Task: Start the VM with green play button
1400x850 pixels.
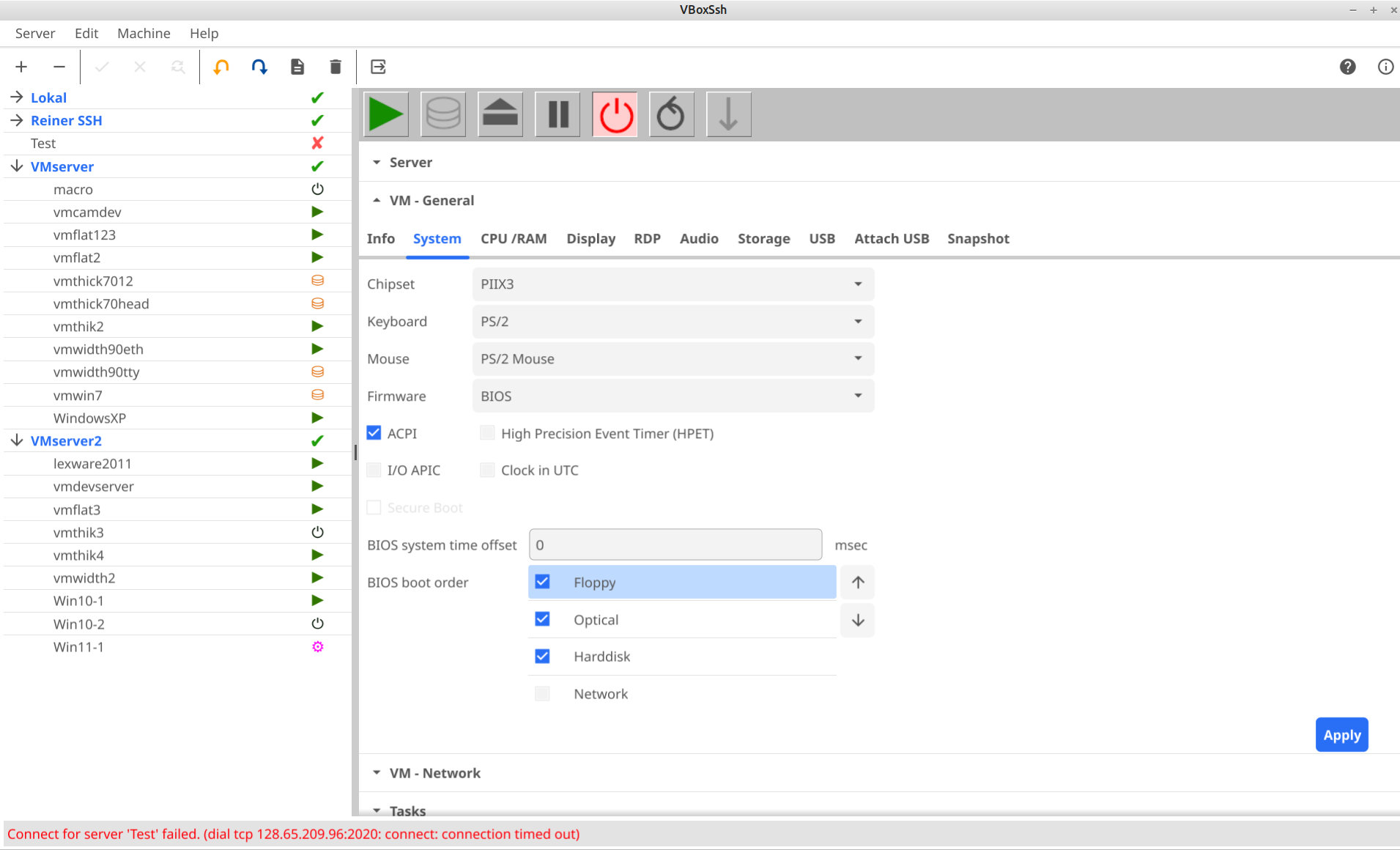Action: [386, 114]
